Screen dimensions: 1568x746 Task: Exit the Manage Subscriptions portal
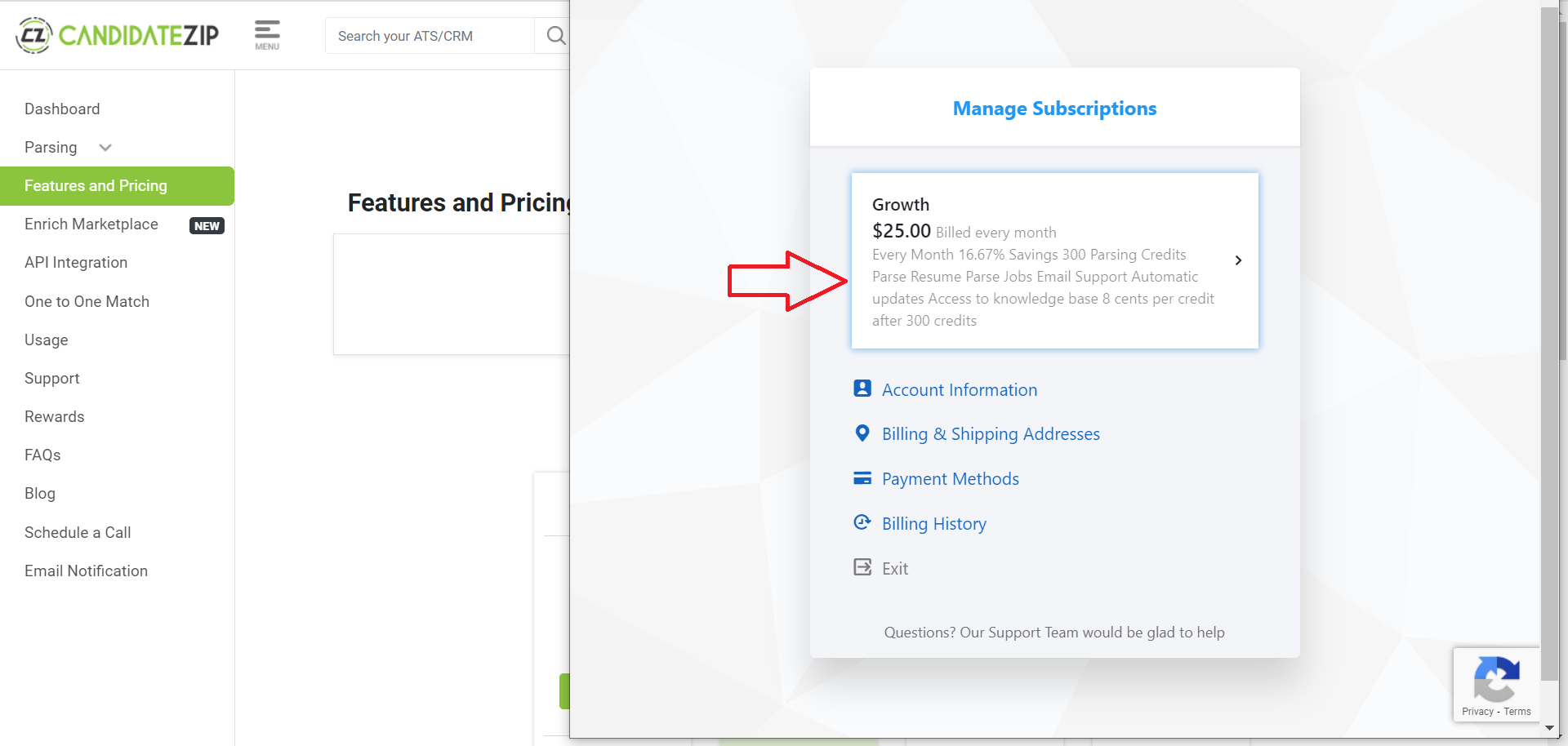pos(895,569)
